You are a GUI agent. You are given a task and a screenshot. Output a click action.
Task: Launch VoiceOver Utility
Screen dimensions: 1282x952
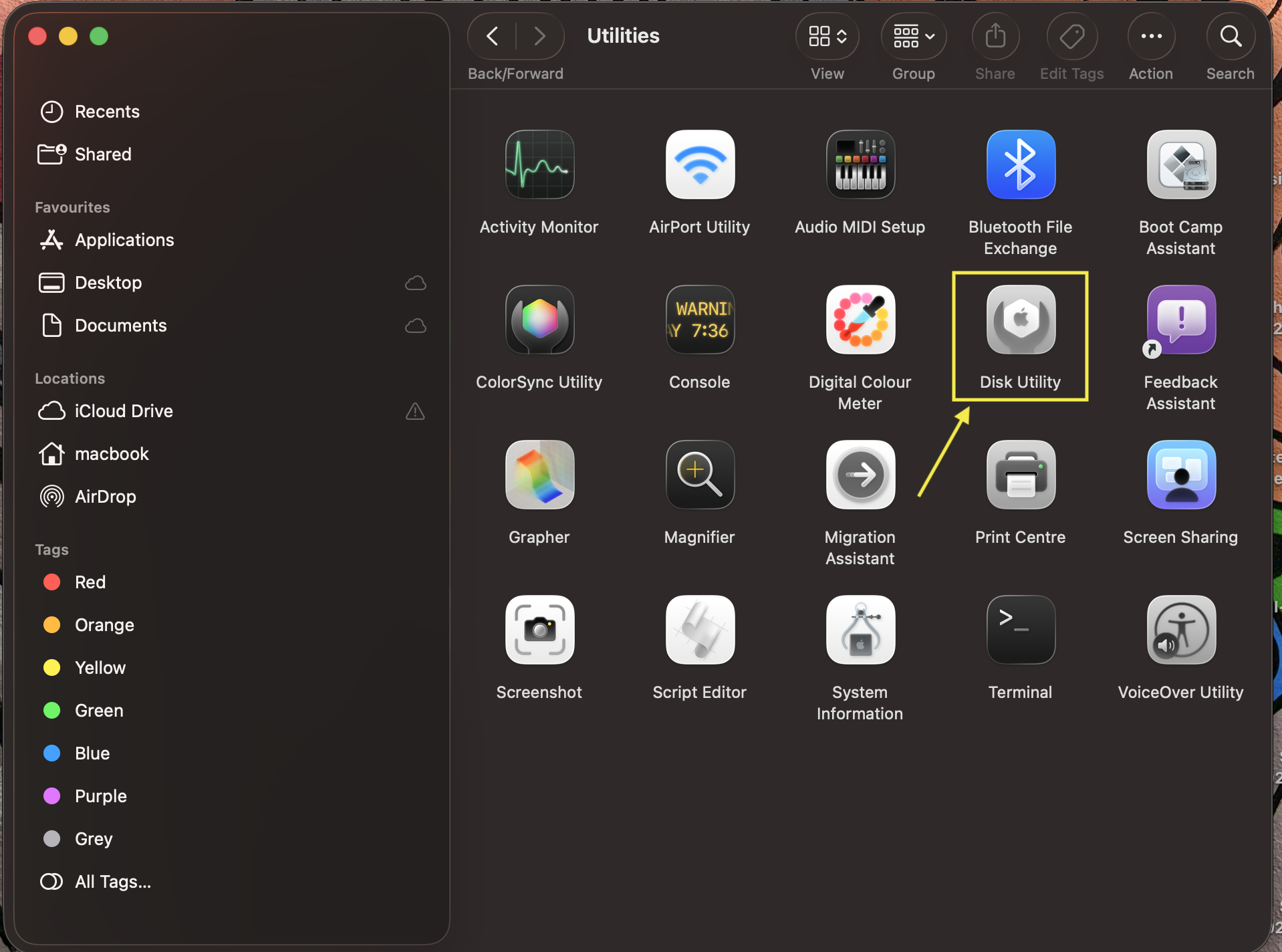(x=1180, y=629)
